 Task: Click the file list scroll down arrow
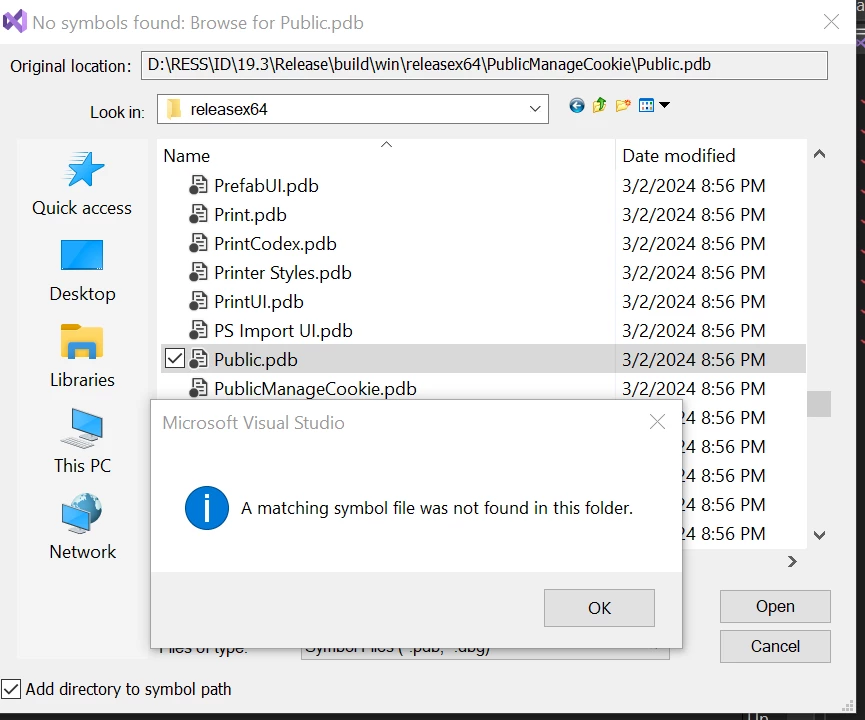coord(819,535)
